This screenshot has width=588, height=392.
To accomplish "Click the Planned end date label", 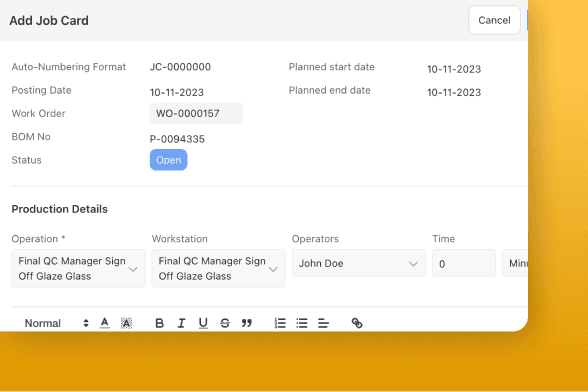I will pyautogui.click(x=329, y=90).
